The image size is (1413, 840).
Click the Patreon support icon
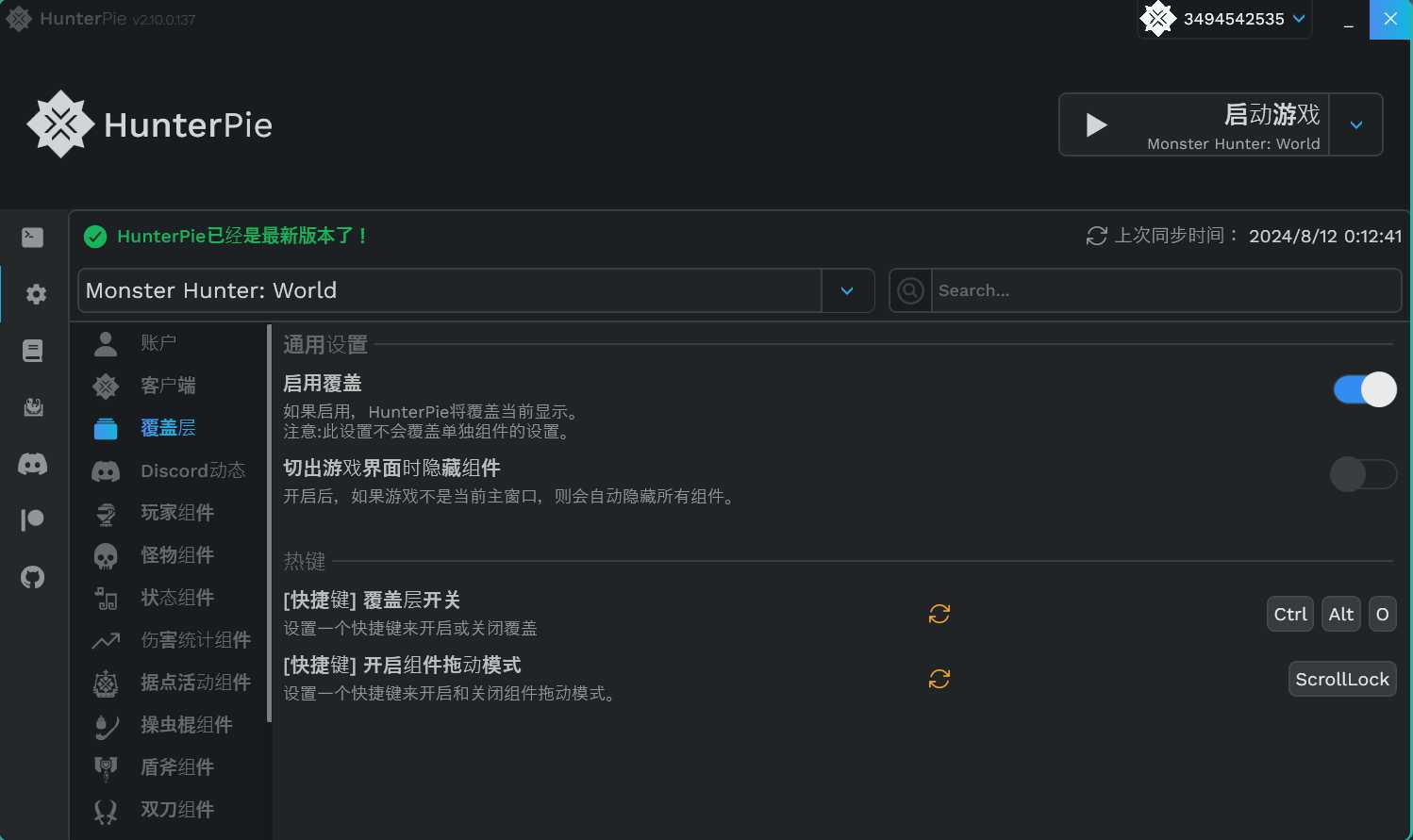(33, 519)
